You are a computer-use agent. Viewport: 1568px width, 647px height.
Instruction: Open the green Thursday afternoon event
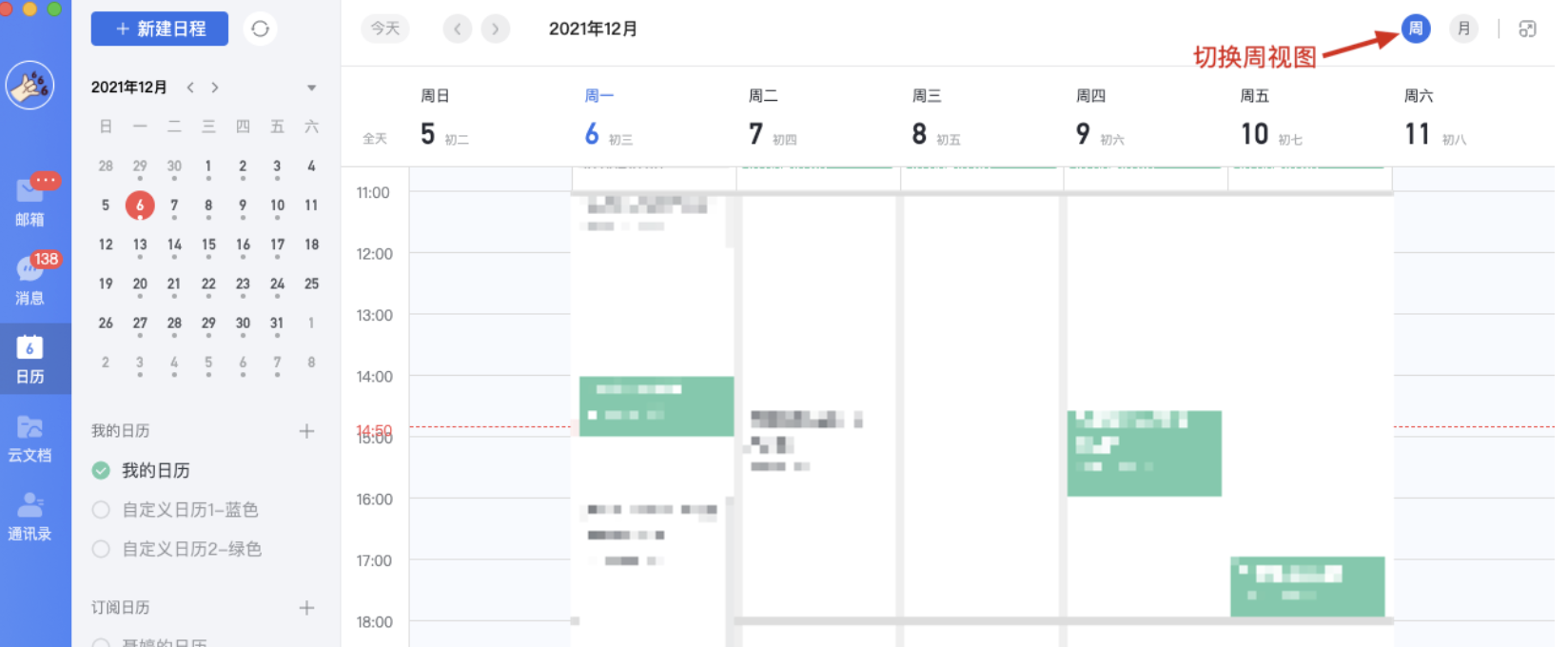(1145, 454)
